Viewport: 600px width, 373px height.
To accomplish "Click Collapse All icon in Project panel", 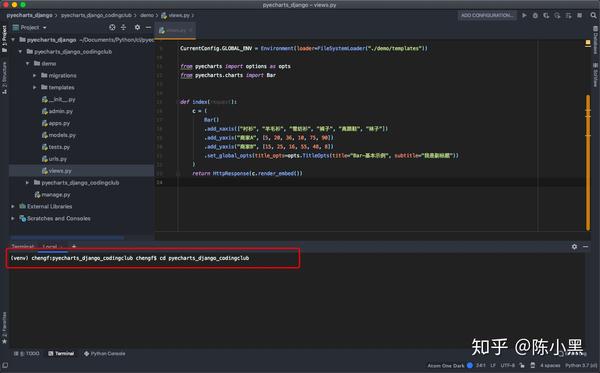I will [124, 27].
